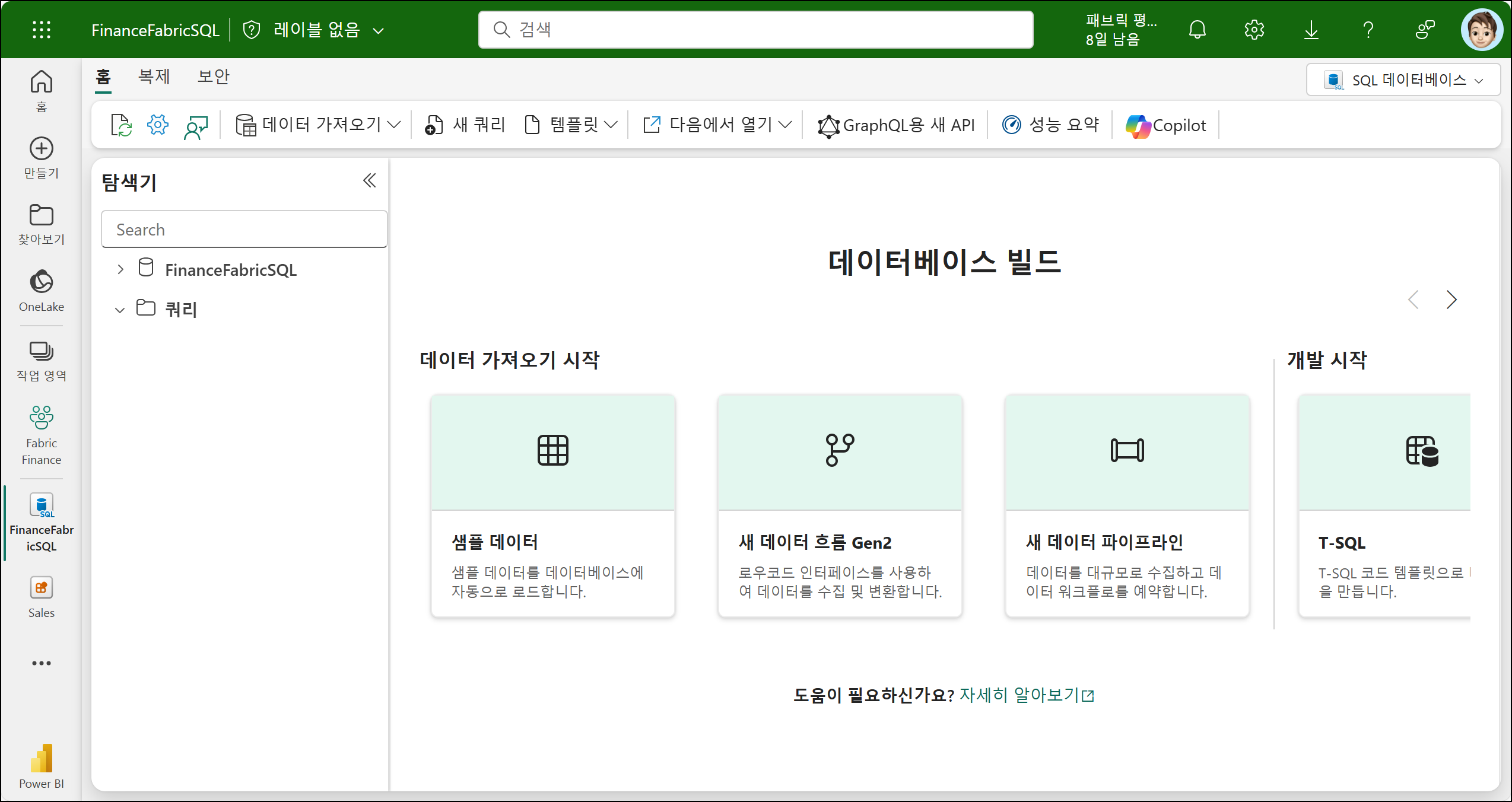Select the 쿼리 folder label
The height and width of the screenshot is (802, 1512).
point(181,310)
